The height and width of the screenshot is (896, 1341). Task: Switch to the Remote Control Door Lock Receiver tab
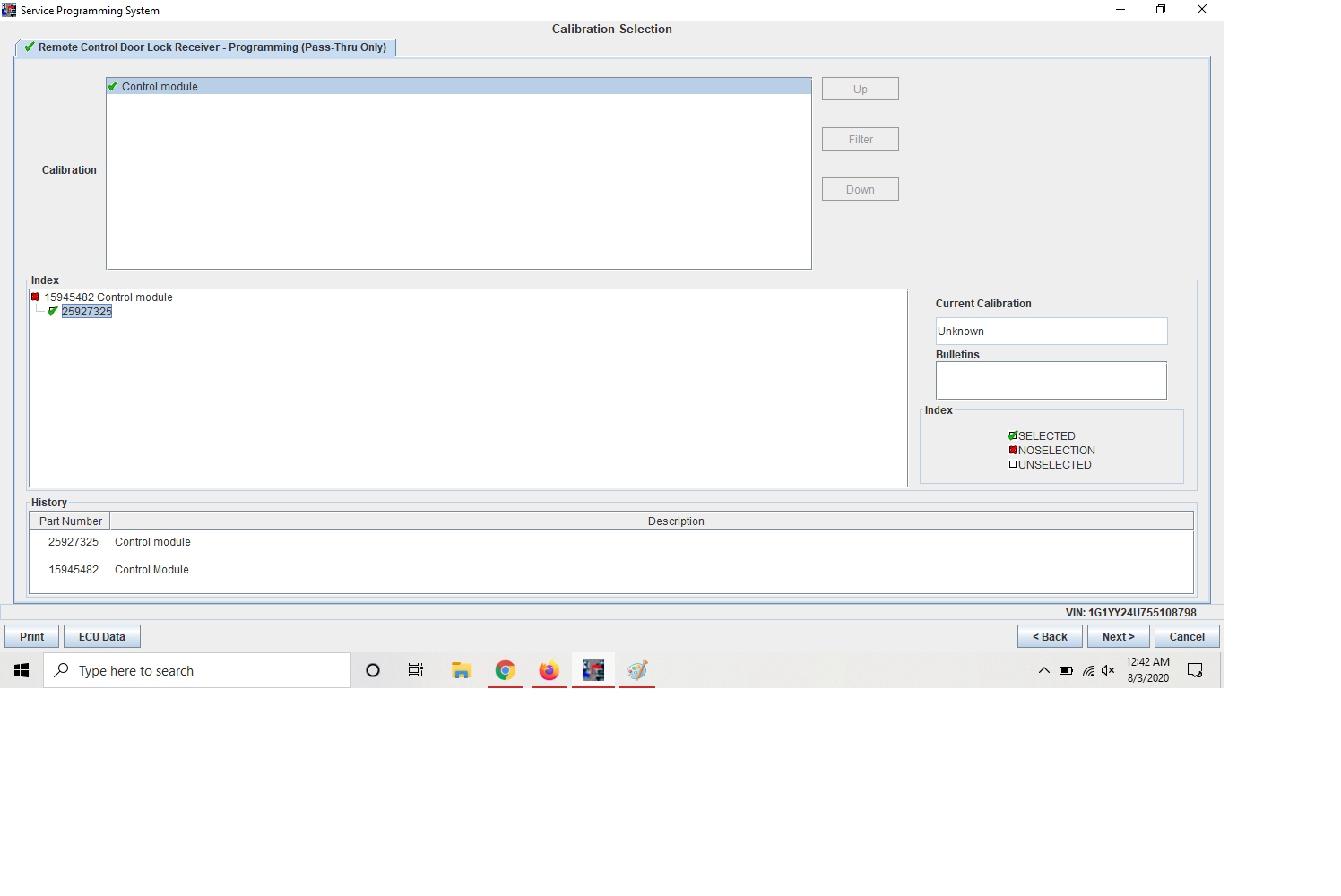[206, 47]
